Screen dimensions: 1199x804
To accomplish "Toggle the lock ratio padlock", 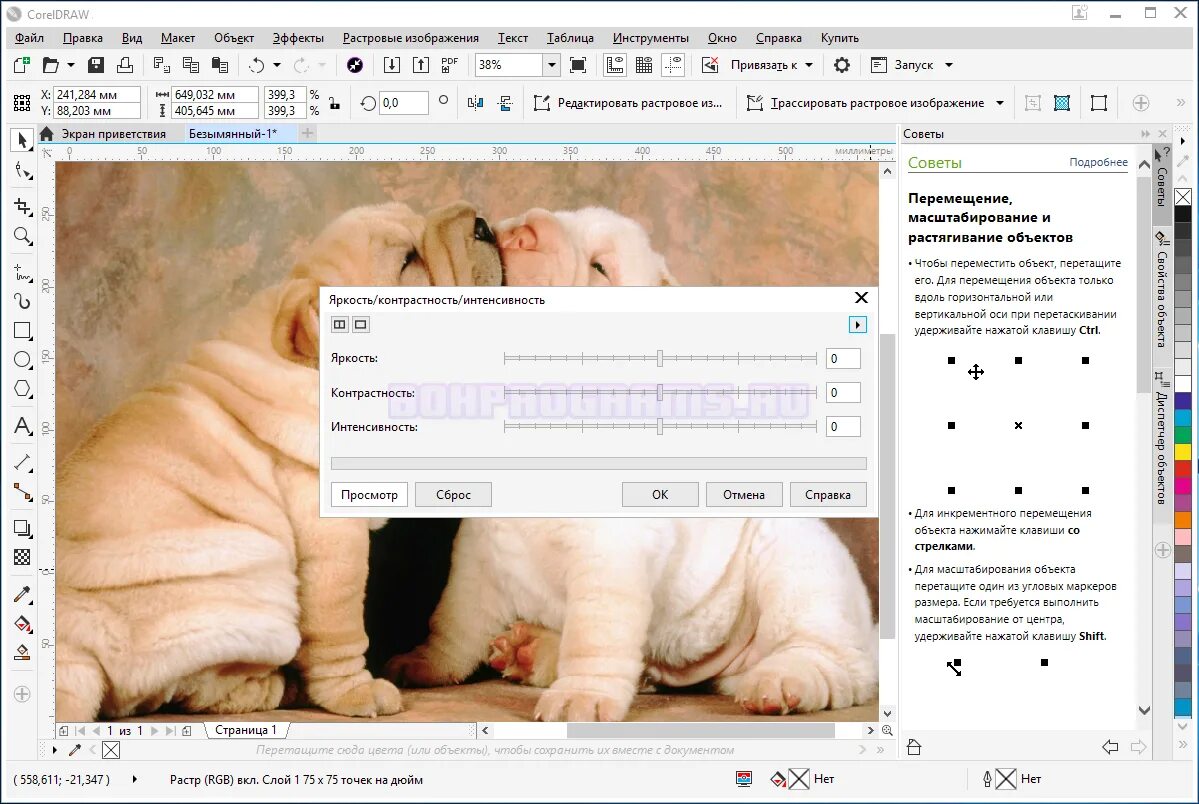I will point(334,103).
